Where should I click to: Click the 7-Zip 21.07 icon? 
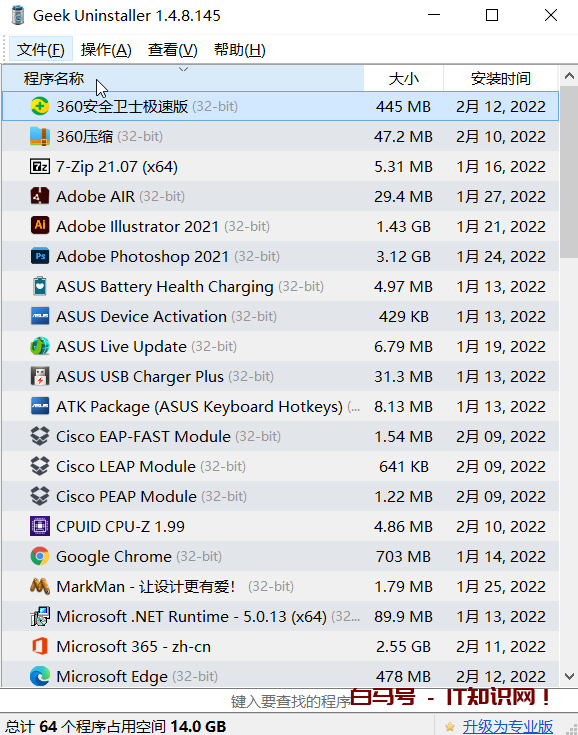pos(40,166)
